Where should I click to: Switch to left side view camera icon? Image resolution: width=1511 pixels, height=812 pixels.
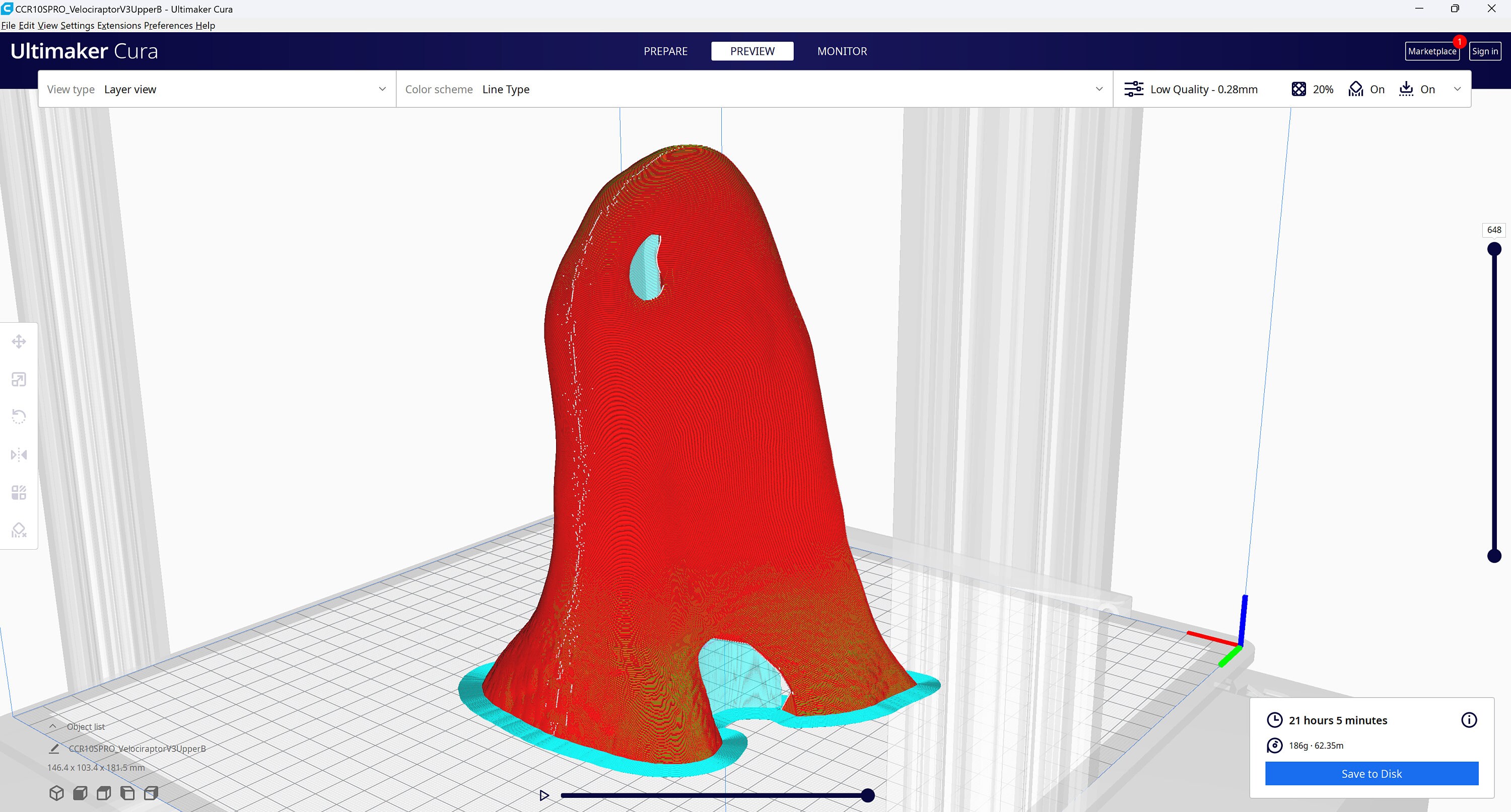coord(127,793)
